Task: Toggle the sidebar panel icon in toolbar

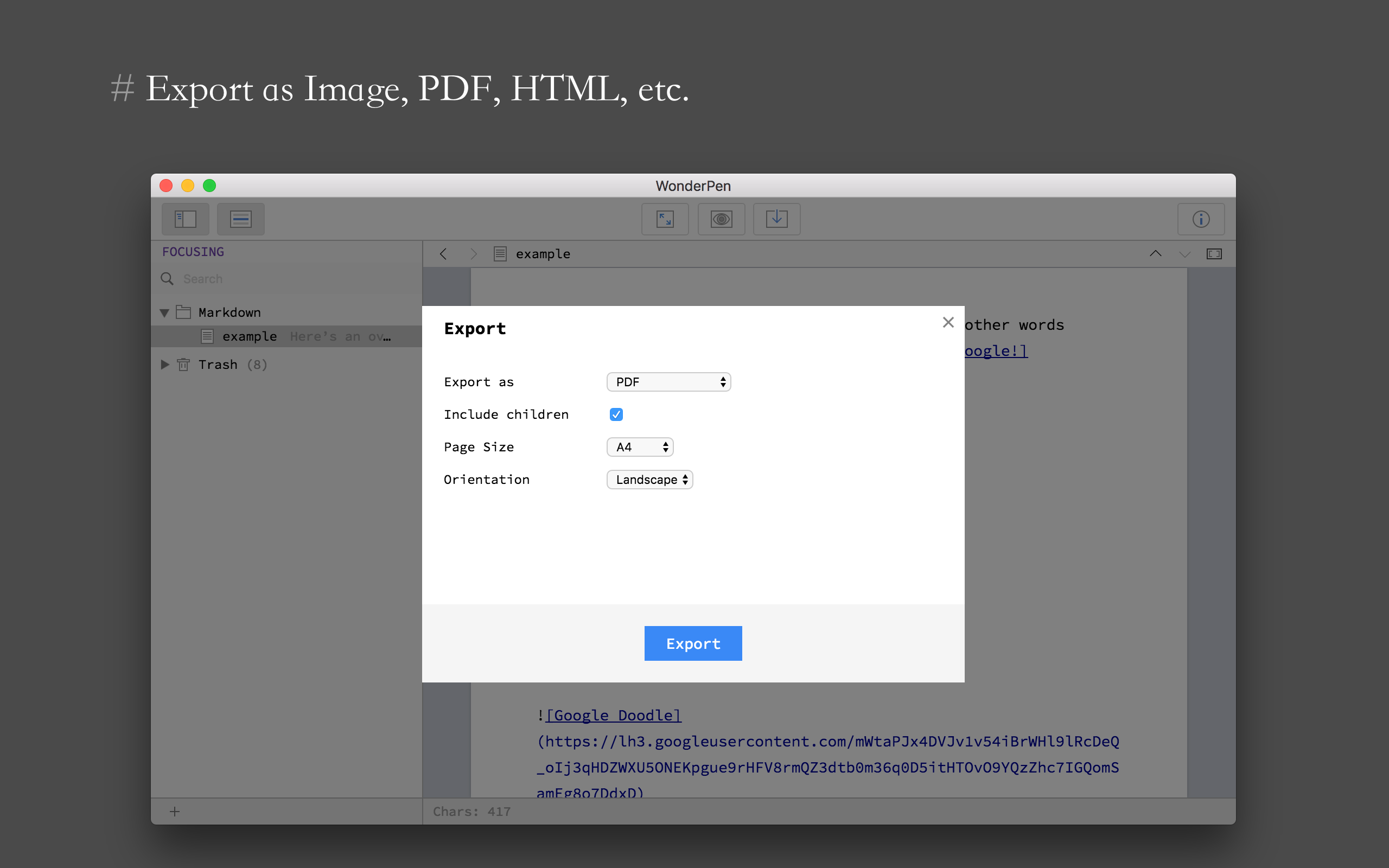Action: (x=186, y=219)
